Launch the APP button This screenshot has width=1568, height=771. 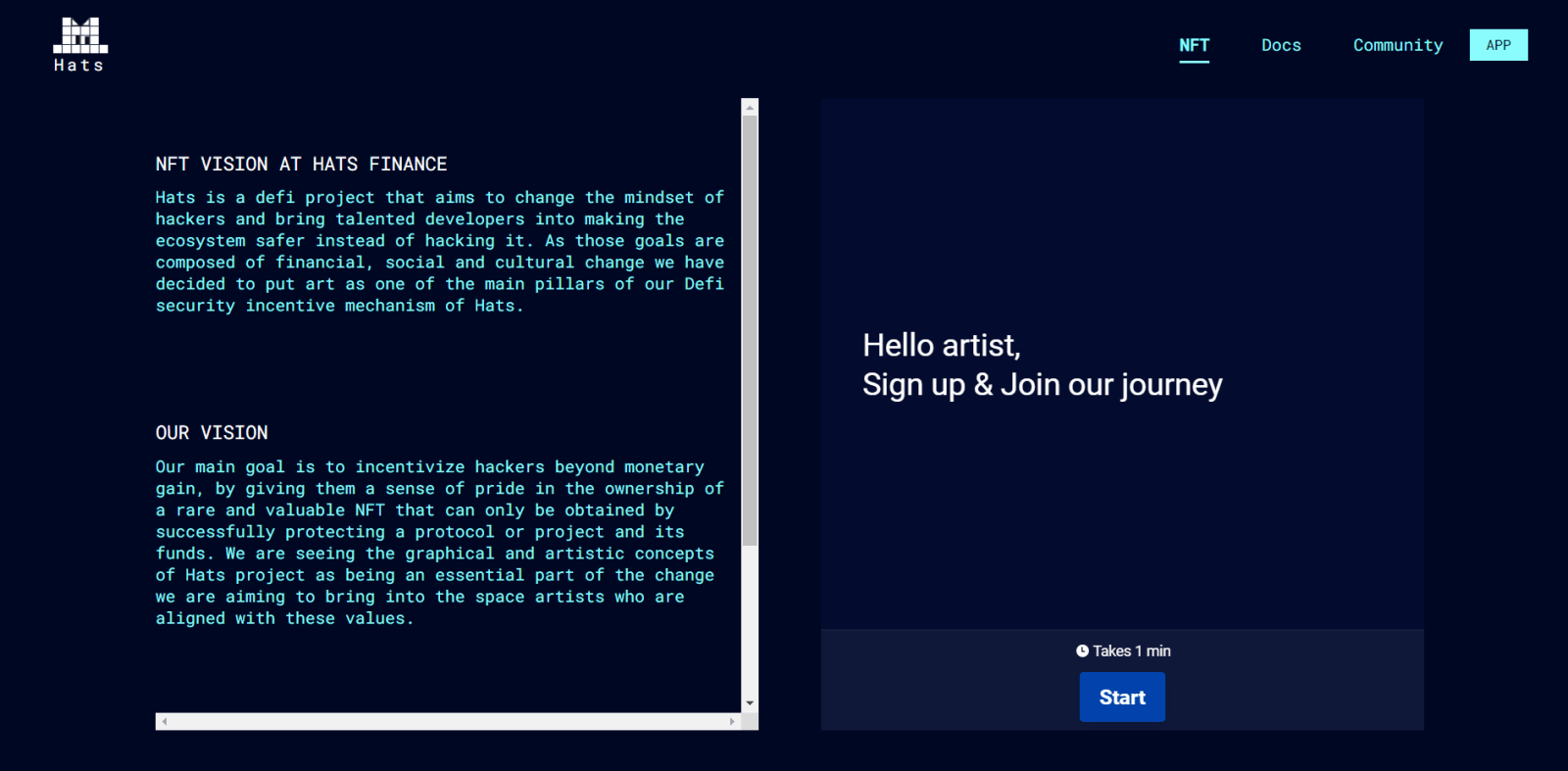tap(1497, 45)
